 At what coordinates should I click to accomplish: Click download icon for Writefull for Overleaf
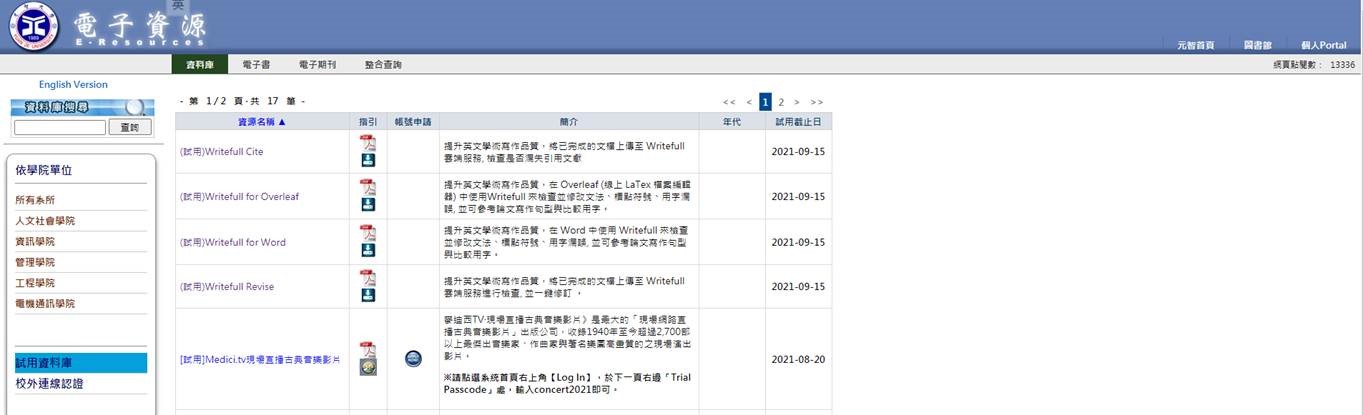click(368, 205)
